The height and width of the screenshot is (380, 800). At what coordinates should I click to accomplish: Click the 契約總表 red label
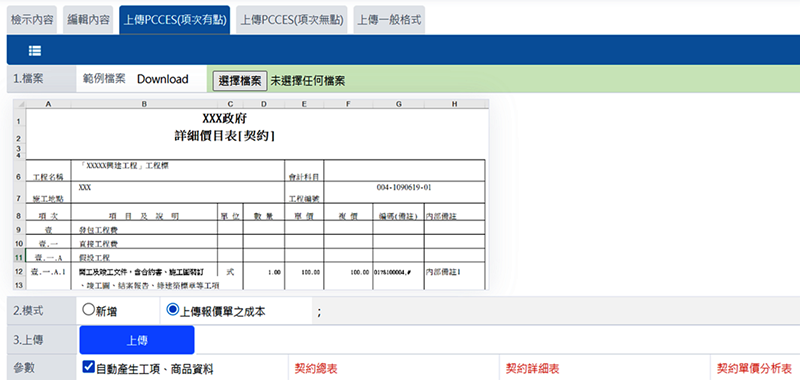point(316,369)
